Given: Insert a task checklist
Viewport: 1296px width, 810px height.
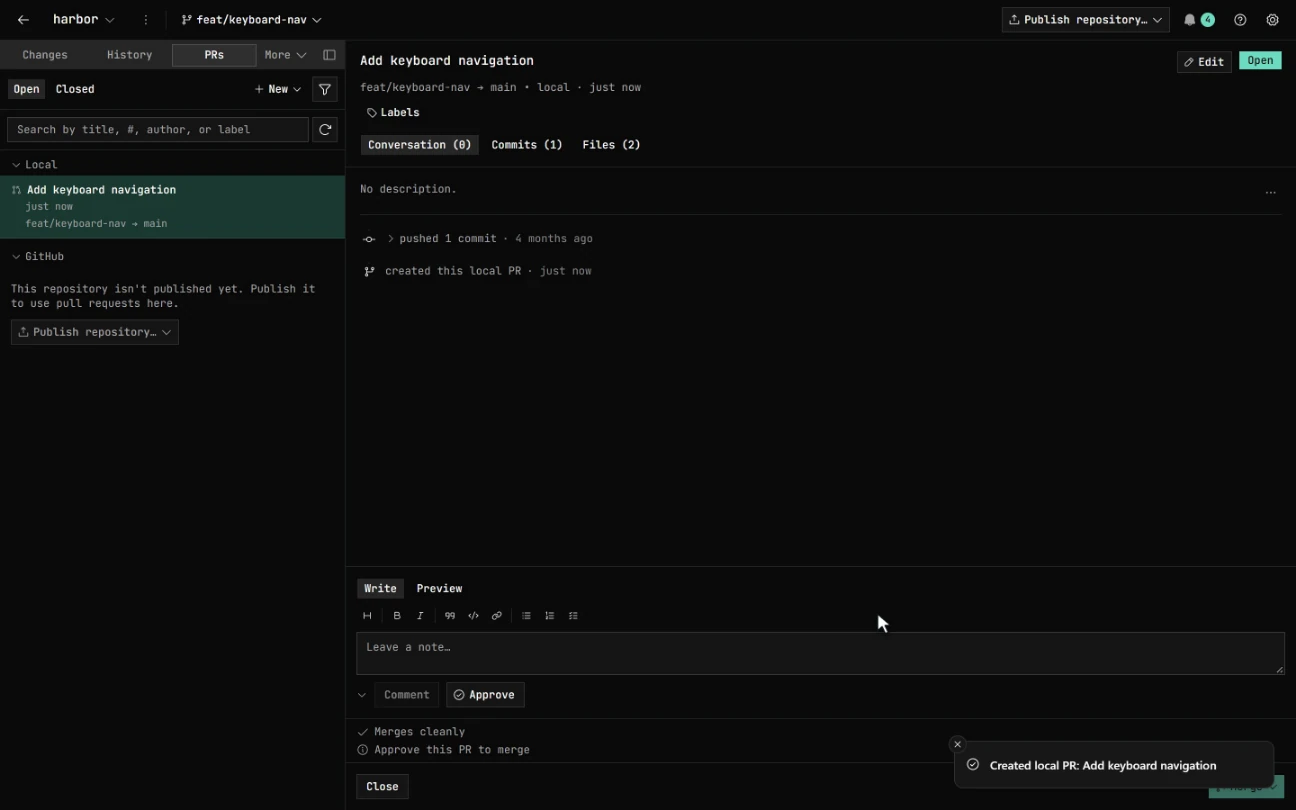Looking at the screenshot, I should [x=573, y=616].
